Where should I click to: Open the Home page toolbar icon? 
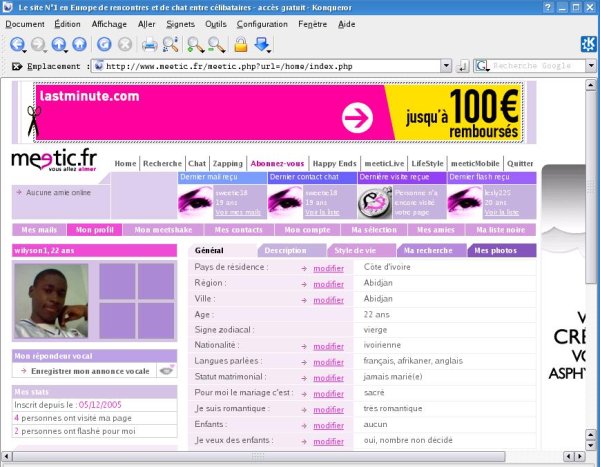point(79,44)
